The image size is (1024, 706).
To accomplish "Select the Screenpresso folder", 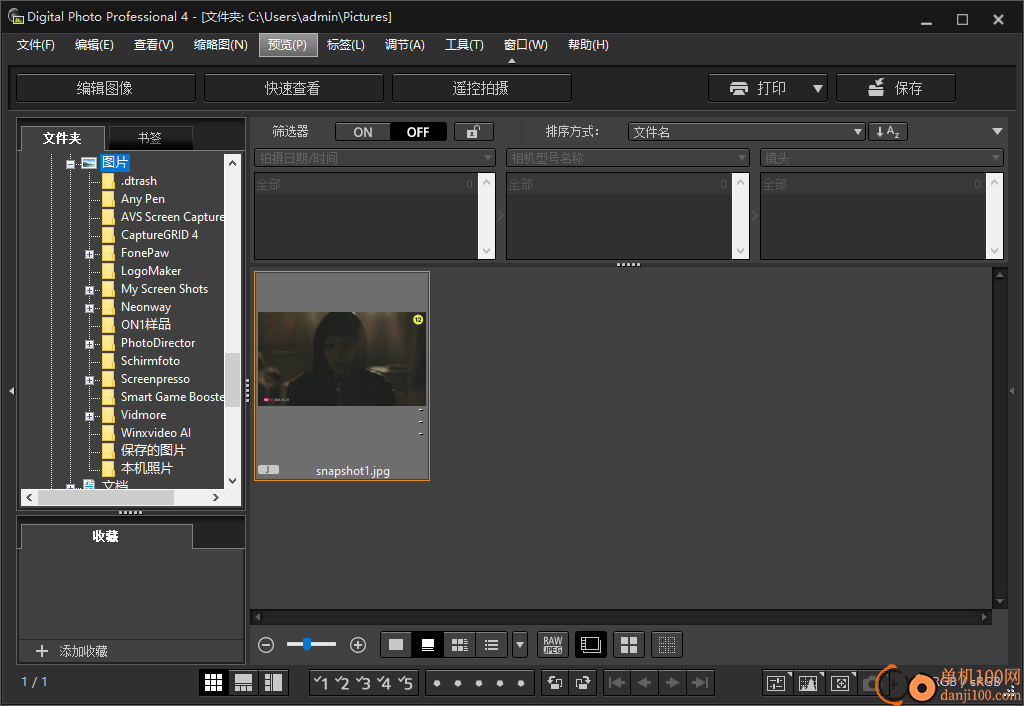I will click(x=155, y=379).
